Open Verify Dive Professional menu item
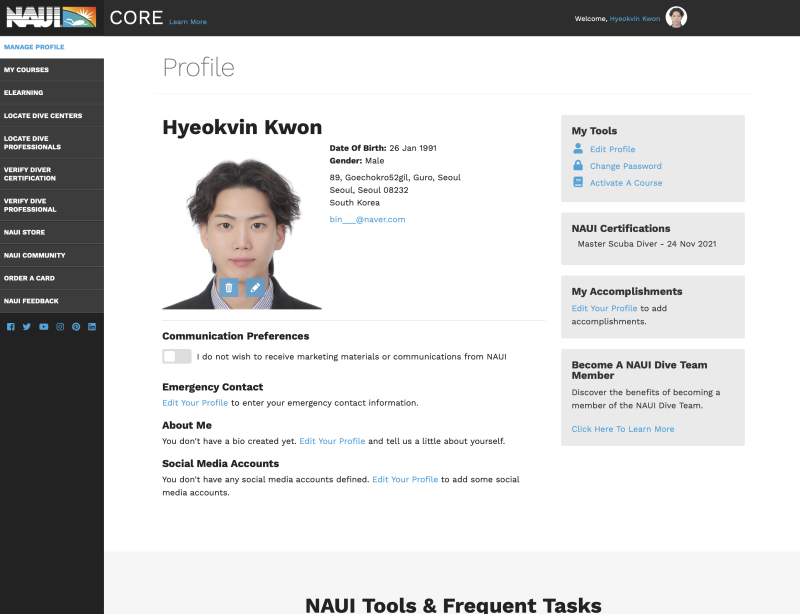This screenshot has height=614, width=800. [52, 205]
